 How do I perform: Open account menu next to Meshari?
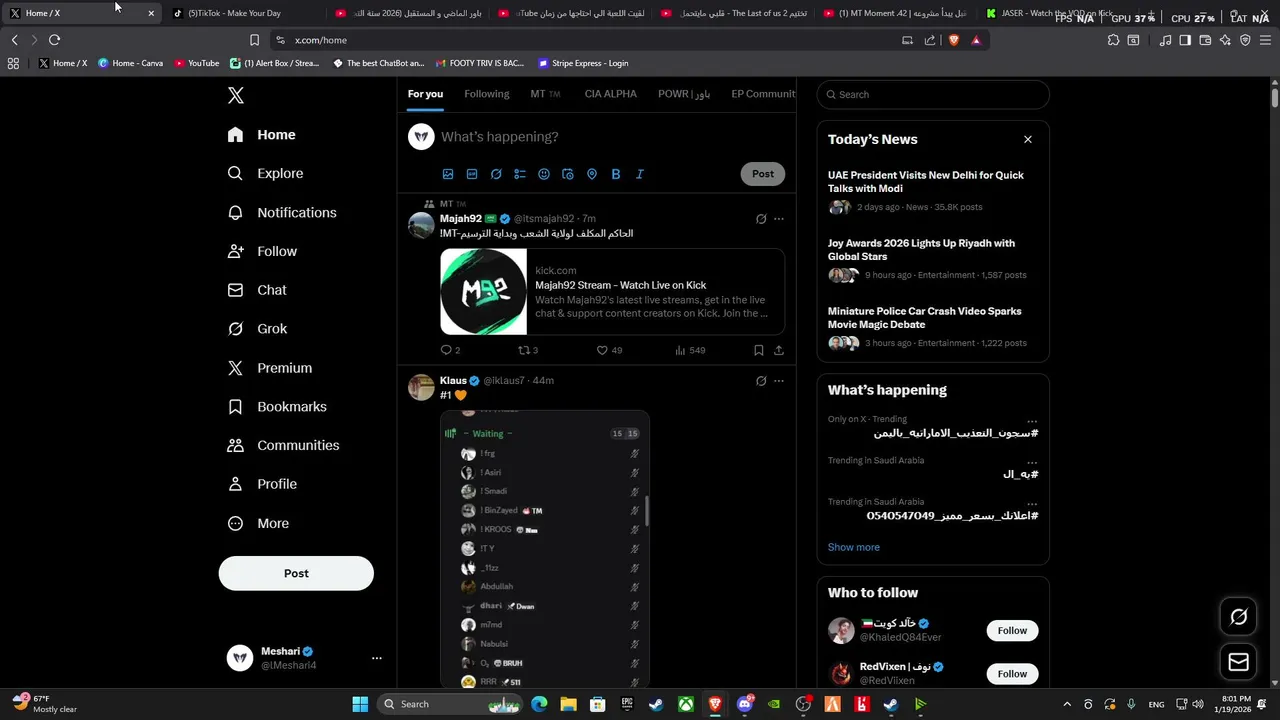tap(377, 658)
